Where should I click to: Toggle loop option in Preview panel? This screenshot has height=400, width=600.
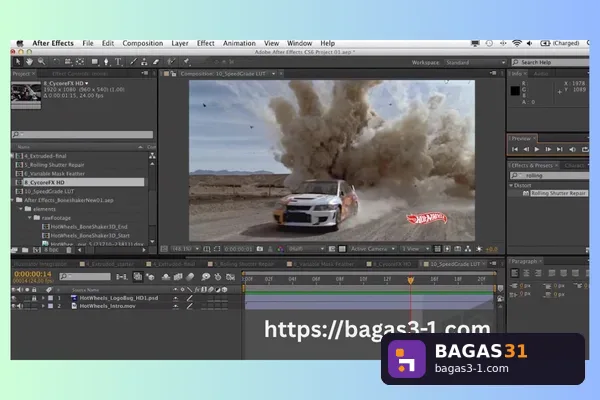click(x=585, y=149)
